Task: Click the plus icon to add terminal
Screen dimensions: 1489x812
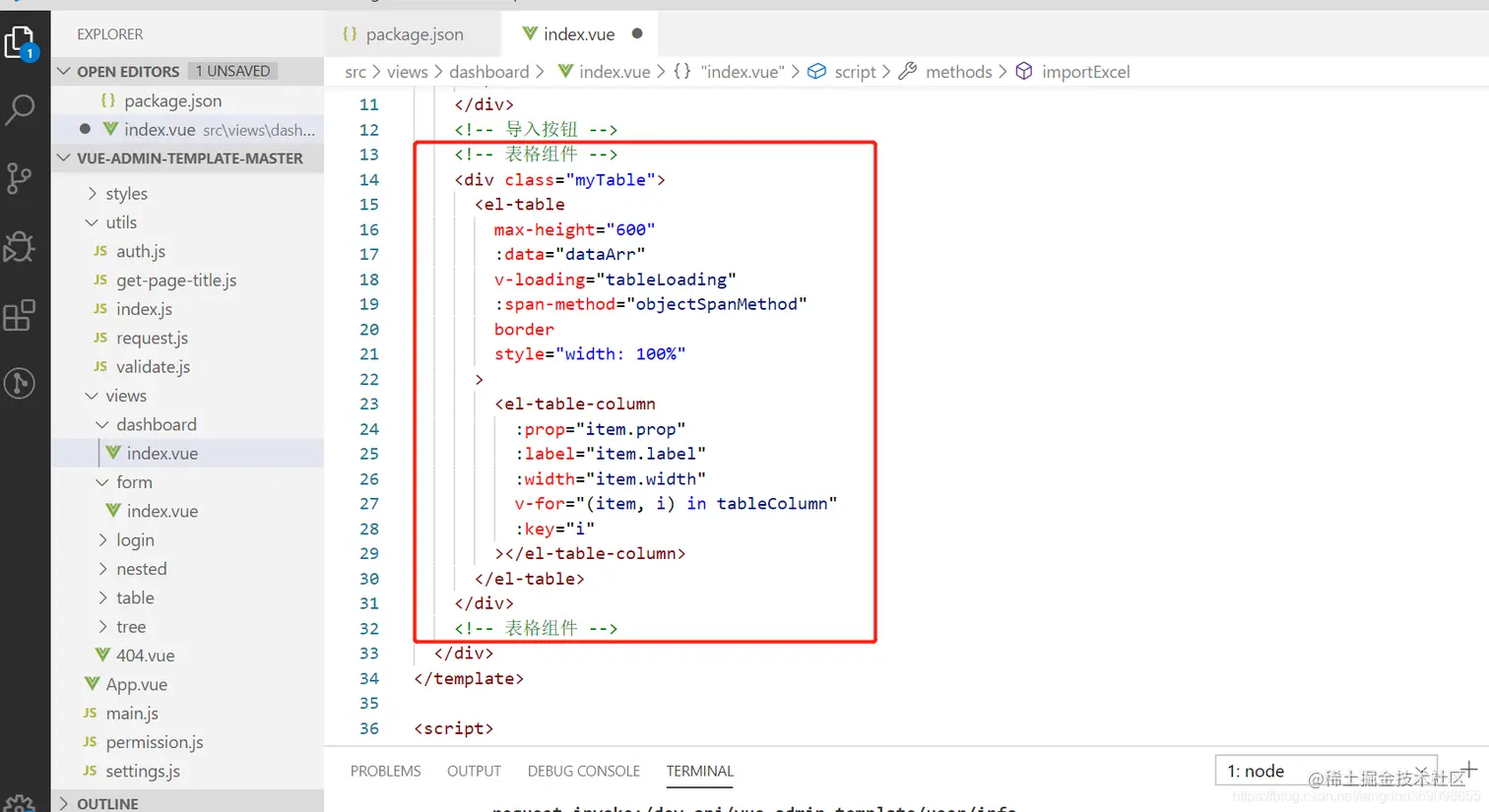Action: [1468, 769]
